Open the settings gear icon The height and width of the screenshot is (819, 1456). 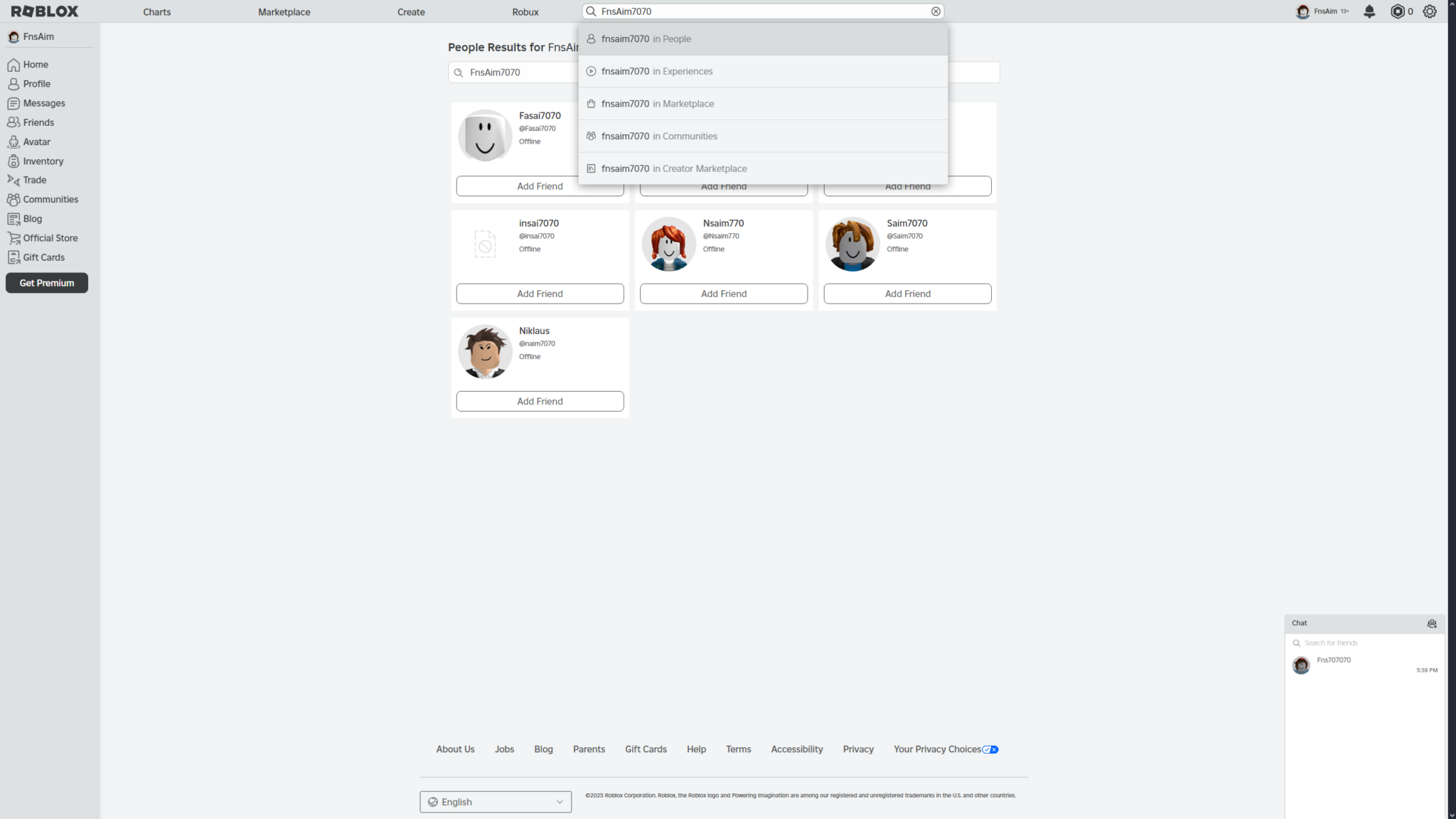(x=1430, y=11)
